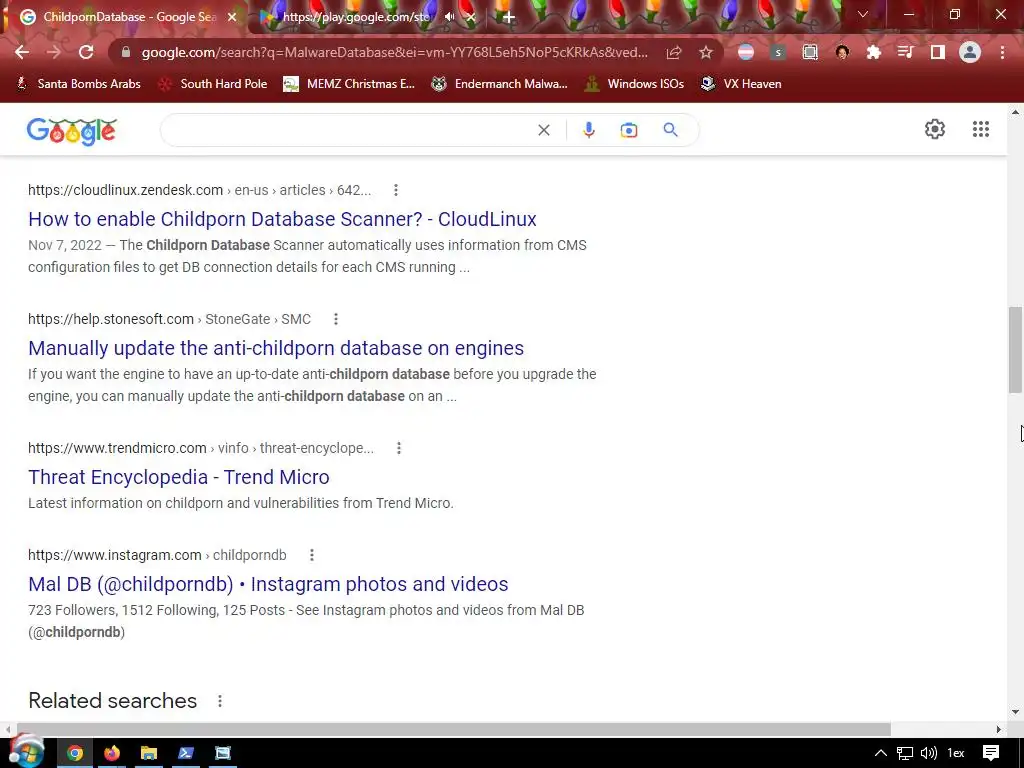View site information via the lock icon
Screen dimensions: 1024x768
(126, 52)
